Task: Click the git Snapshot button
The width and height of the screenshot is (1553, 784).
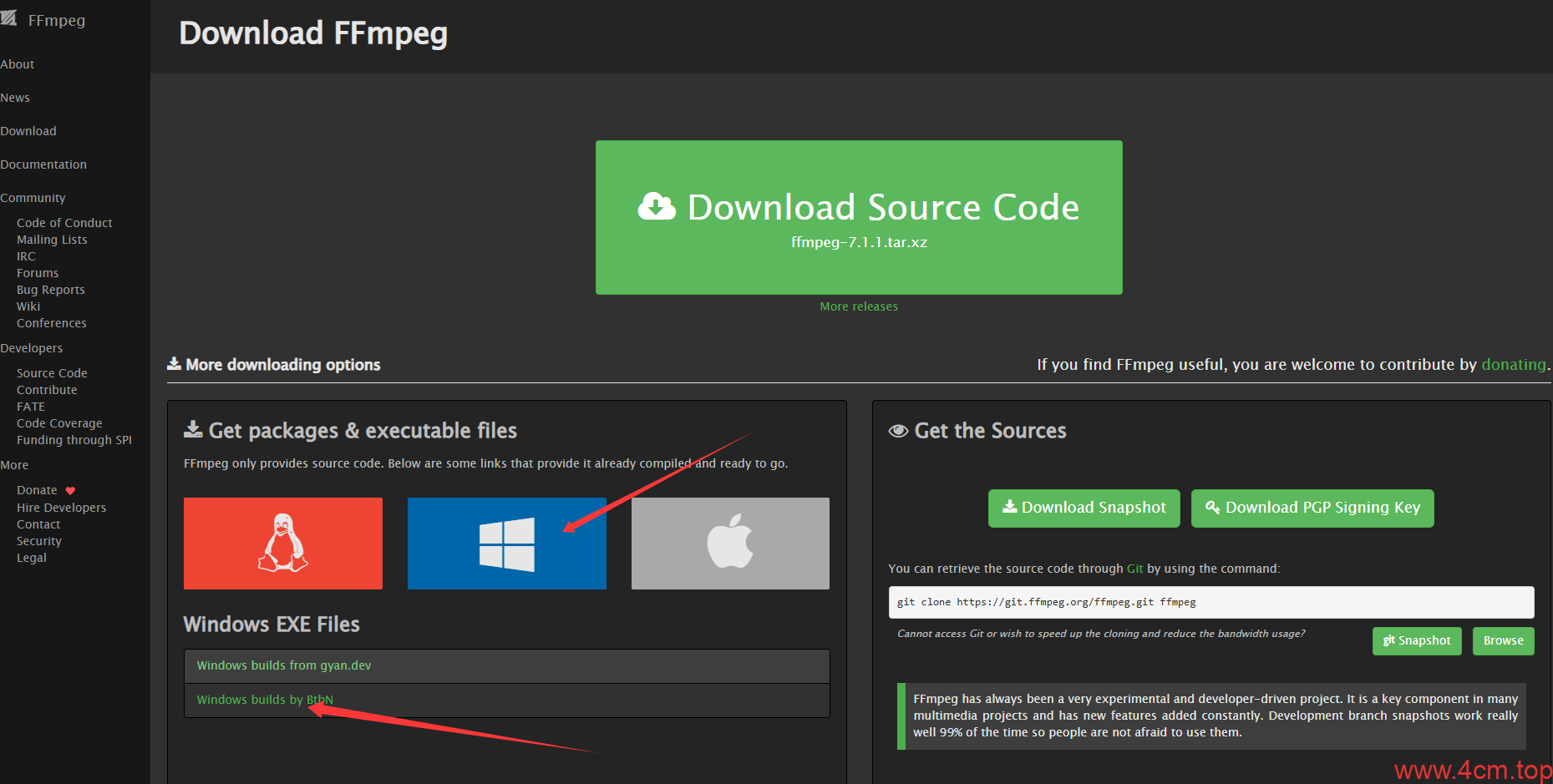Action: pos(1417,640)
